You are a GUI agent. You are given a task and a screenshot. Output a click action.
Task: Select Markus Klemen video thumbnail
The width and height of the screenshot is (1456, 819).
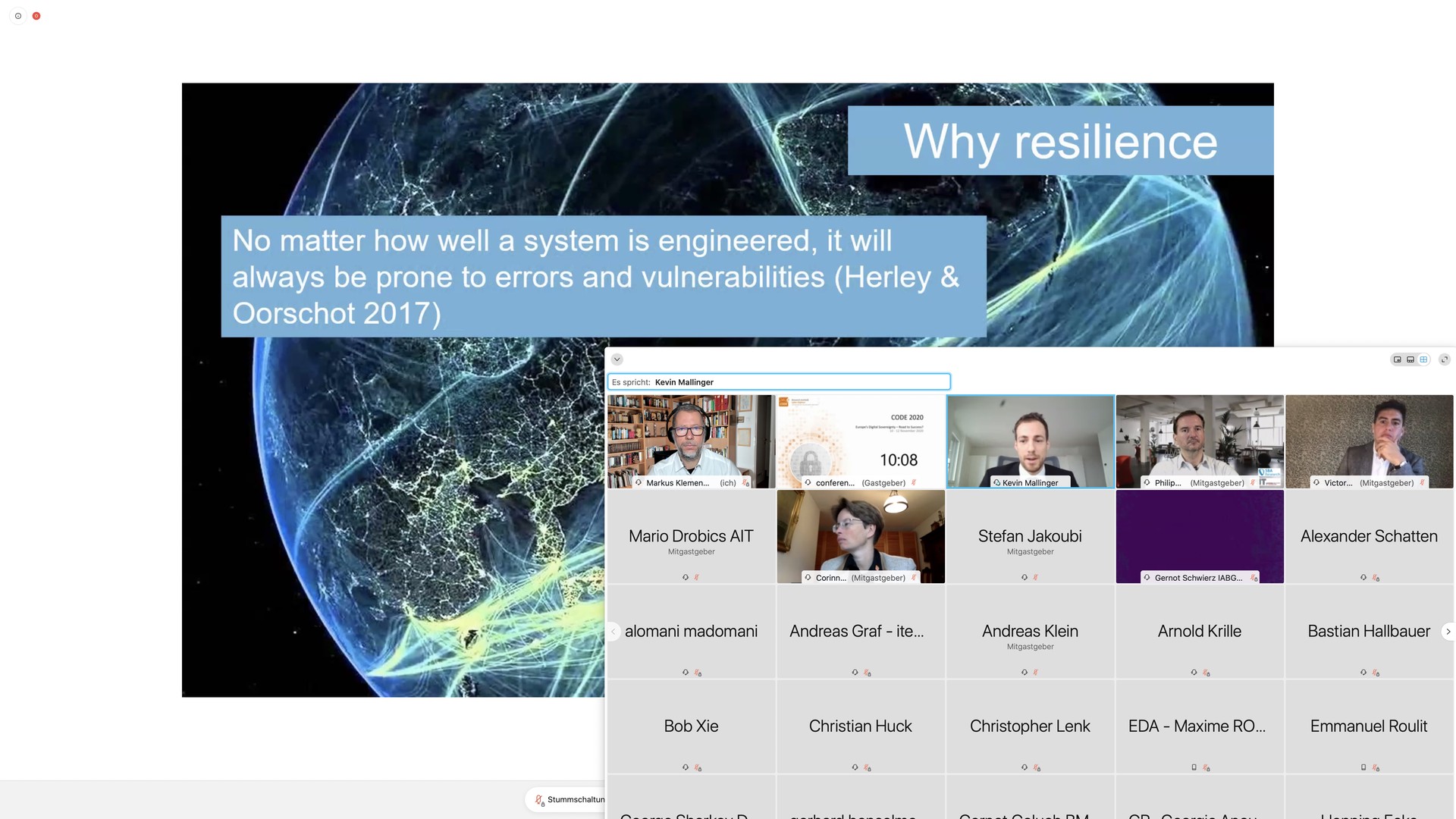(691, 441)
